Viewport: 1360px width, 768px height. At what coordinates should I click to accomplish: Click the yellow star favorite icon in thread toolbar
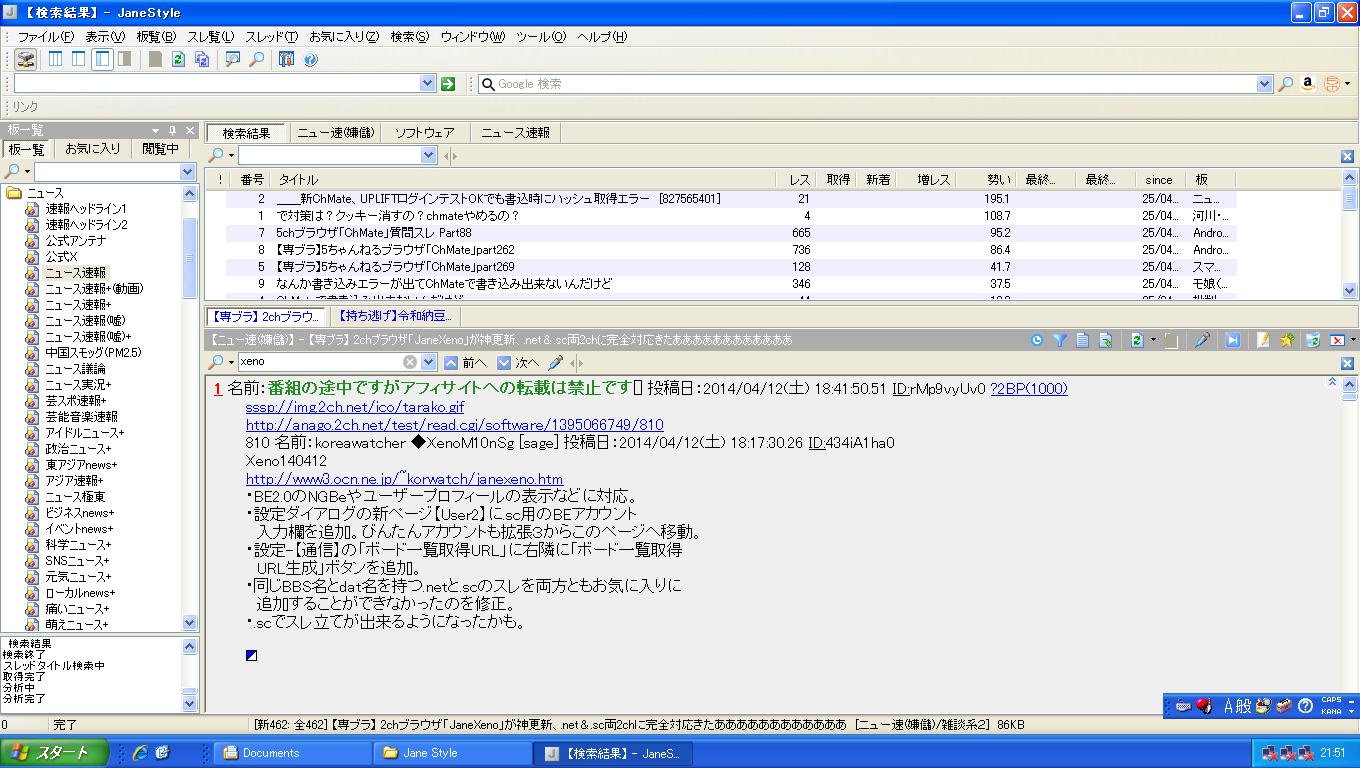point(1288,341)
